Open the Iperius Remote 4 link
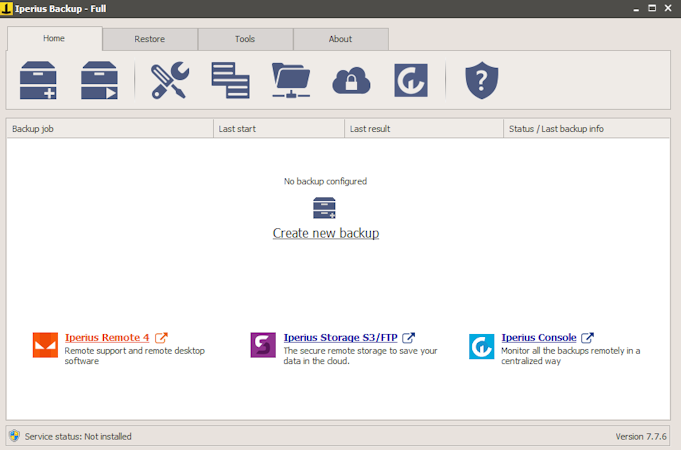This screenshot has width=681, height=450. 107,338
